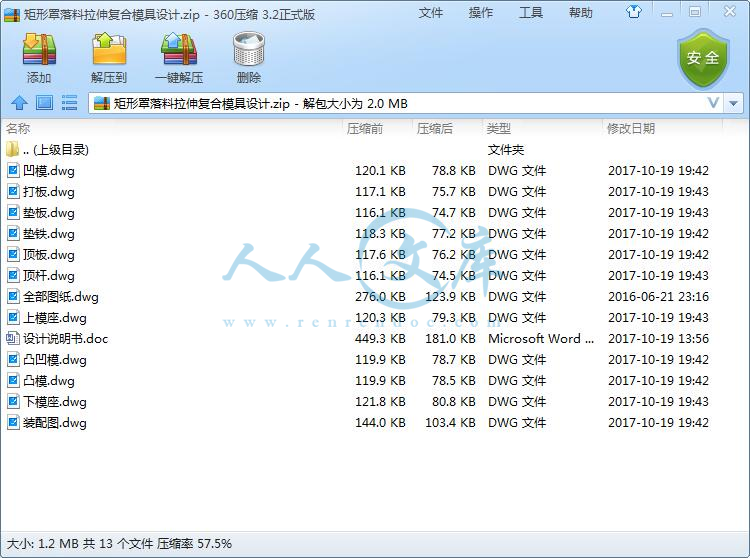Screen dimensions: 750x558
Task: Sort by 修改日期 column header
Action: pos(631,129)
